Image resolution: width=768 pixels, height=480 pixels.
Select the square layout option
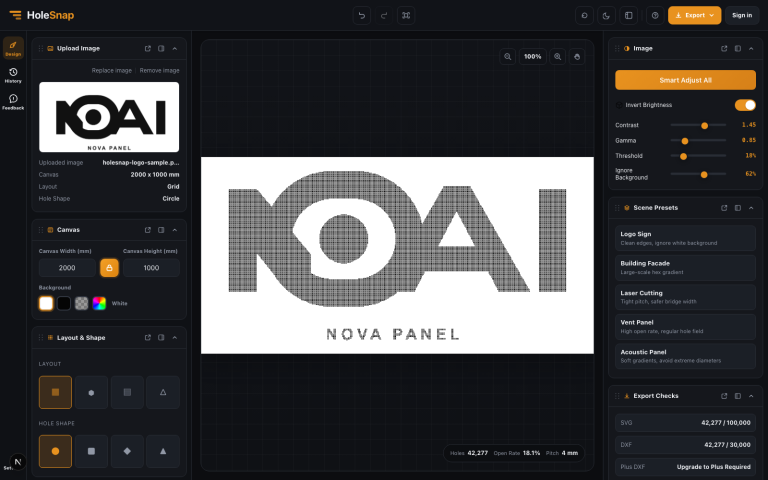click(127, 392)
